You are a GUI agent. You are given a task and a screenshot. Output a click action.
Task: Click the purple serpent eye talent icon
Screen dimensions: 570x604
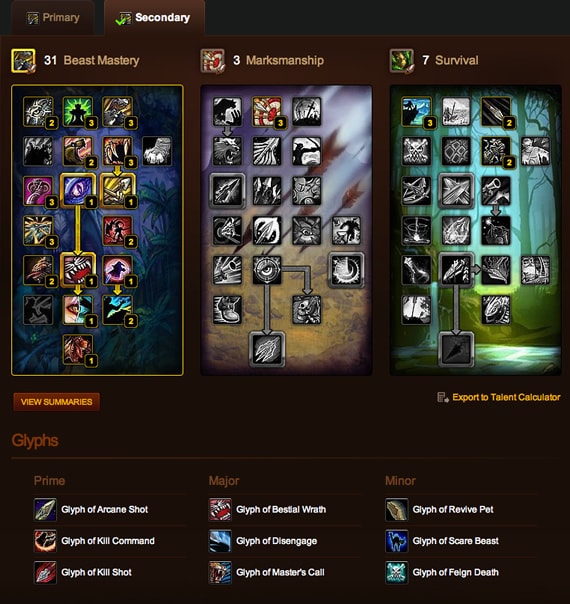point(78,190)
